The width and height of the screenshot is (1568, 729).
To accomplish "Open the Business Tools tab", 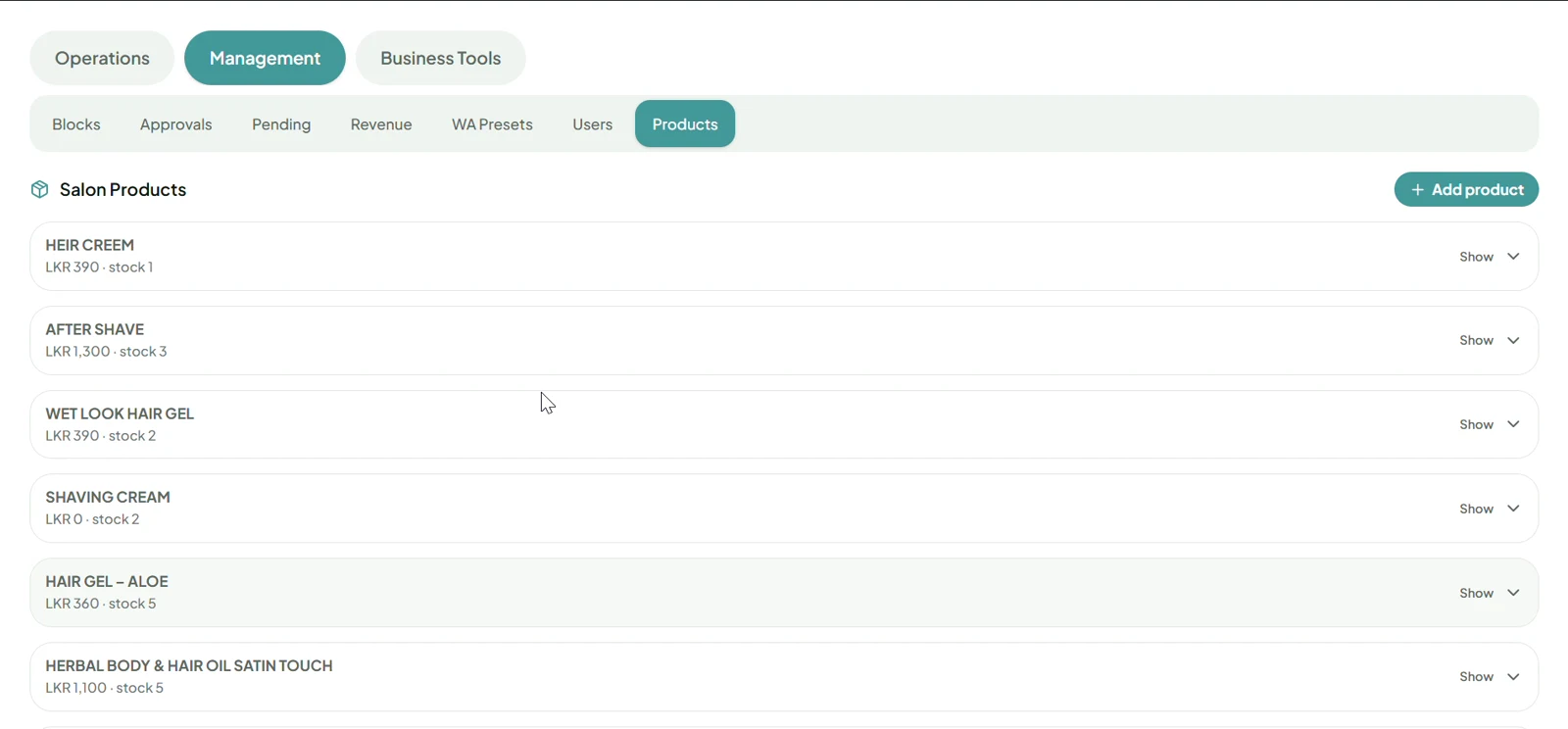I will coord(441,58).
